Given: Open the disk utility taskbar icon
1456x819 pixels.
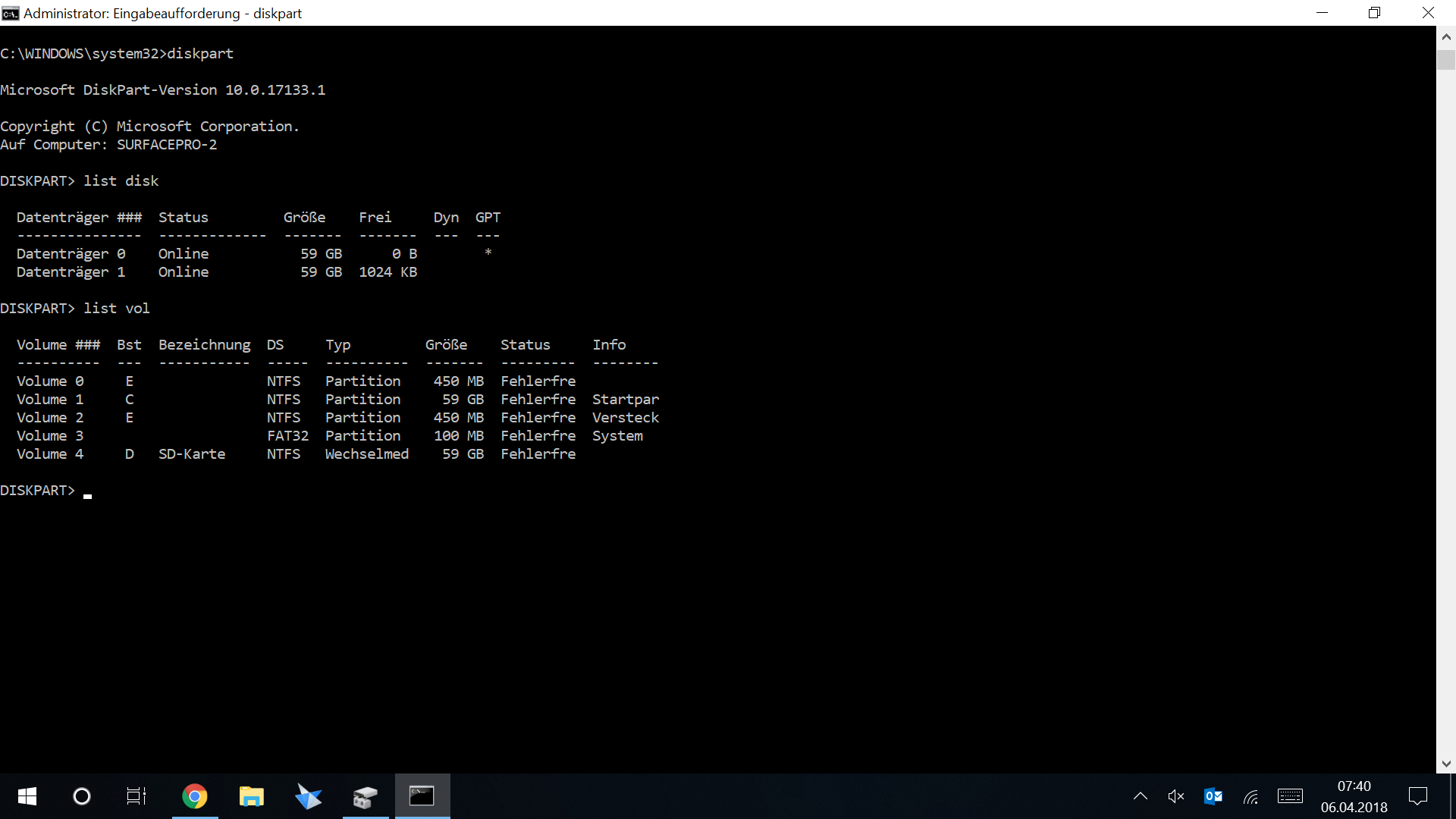Looking at the screenshot, I should pos(365,796).
